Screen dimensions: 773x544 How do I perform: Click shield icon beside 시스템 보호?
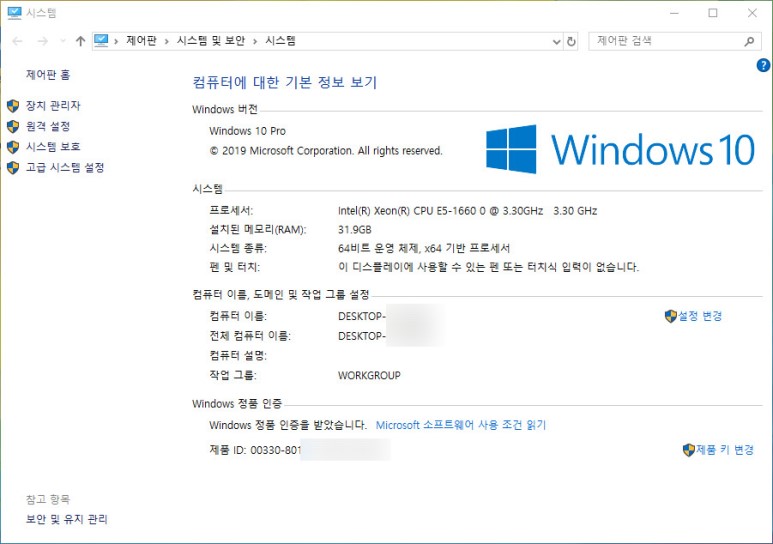(x=13, y=147)
